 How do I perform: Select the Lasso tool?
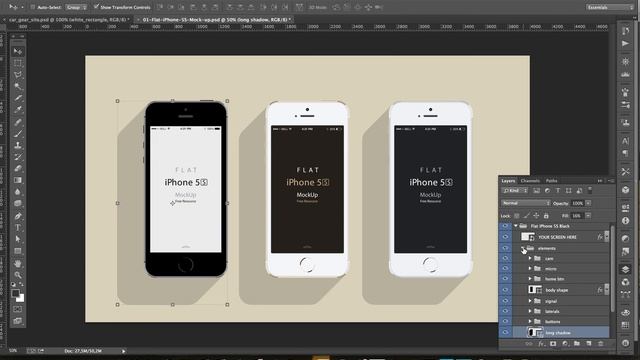pyautogui.click(x=18, y=75)
